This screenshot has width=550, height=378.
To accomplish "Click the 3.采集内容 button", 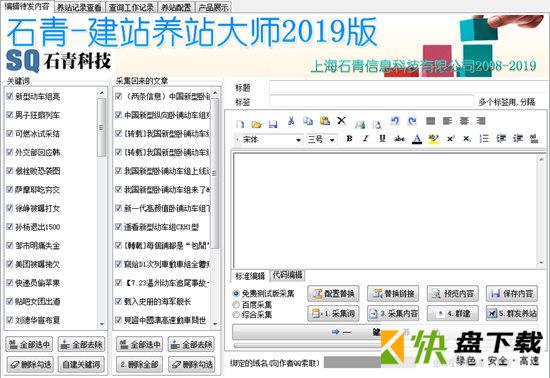I will coord(393,313).
